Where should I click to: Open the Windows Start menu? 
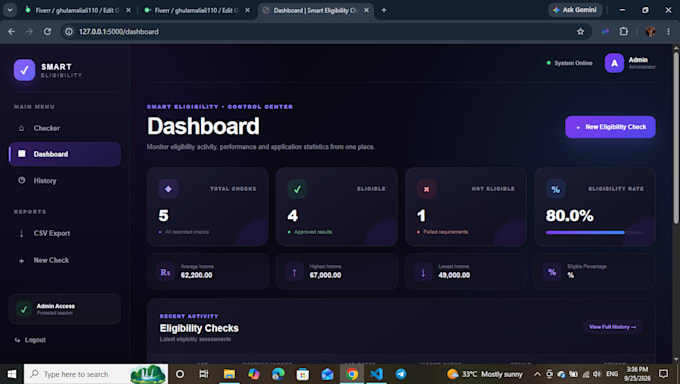[x=12, y=374]
